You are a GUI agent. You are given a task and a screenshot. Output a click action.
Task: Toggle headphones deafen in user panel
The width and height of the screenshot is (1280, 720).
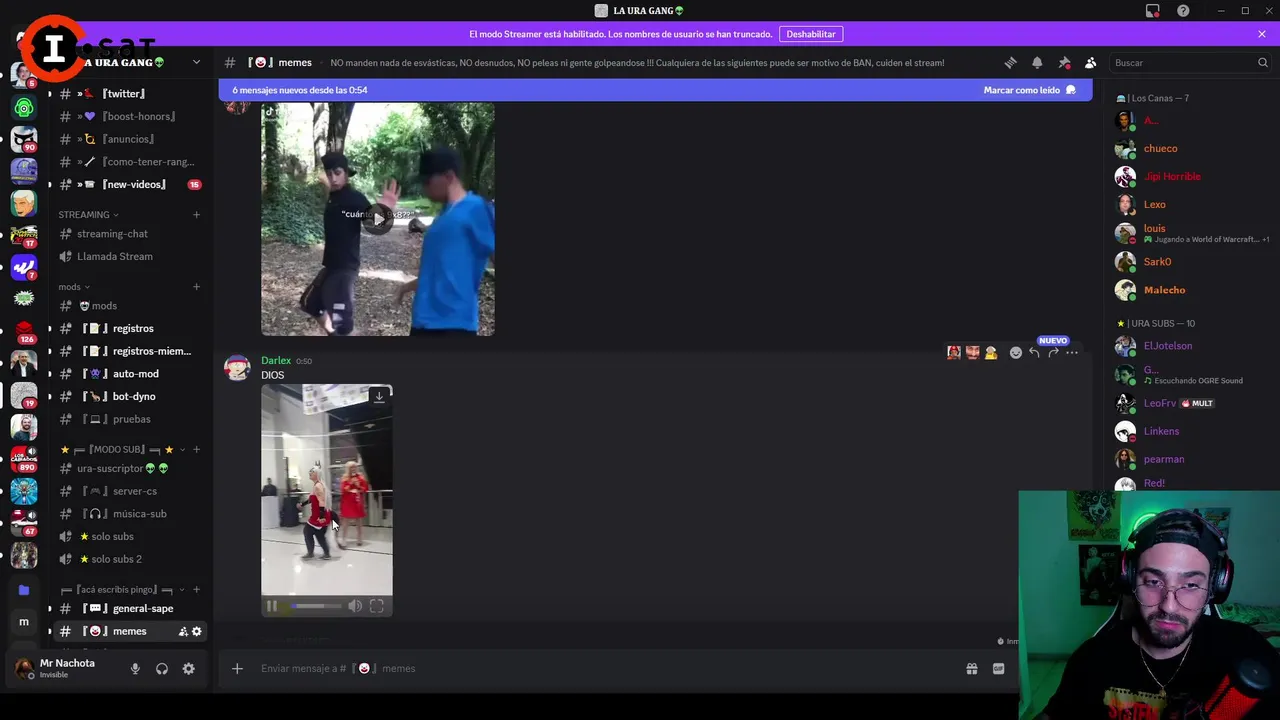coord(162,668)
